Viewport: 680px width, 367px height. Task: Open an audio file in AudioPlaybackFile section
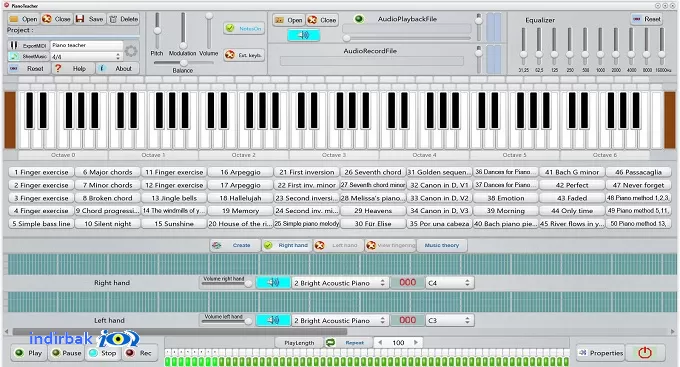[x=288, y=20]
